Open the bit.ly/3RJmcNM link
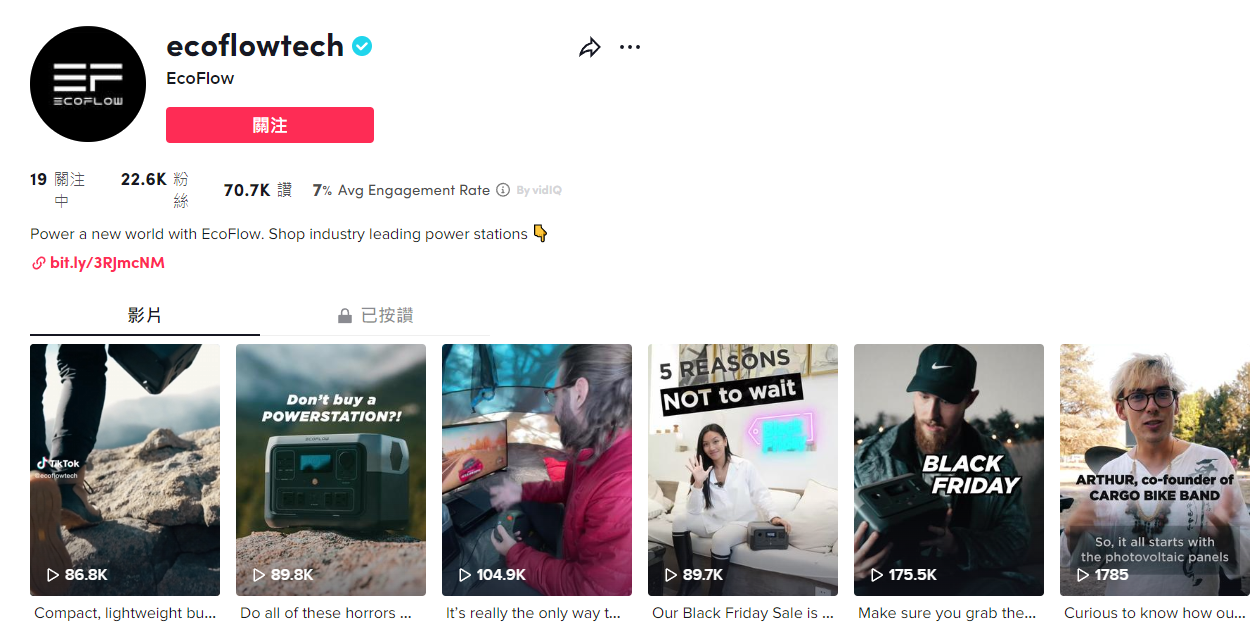The width and height of the screenshot is (1256, 622). coord(107,263)
